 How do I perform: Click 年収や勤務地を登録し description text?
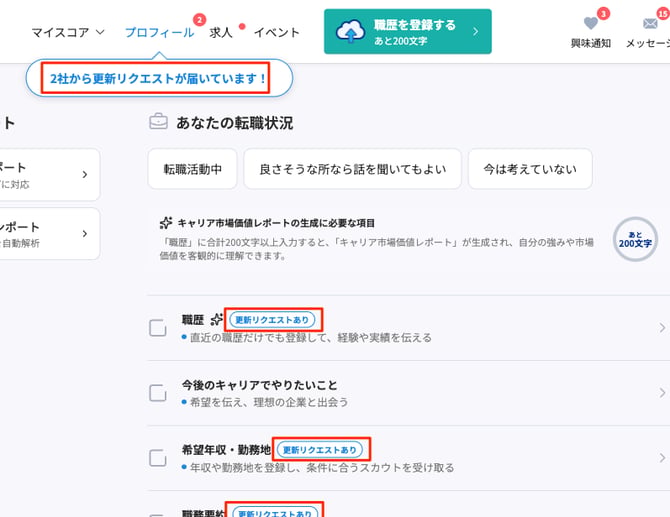tap(322, 467)
